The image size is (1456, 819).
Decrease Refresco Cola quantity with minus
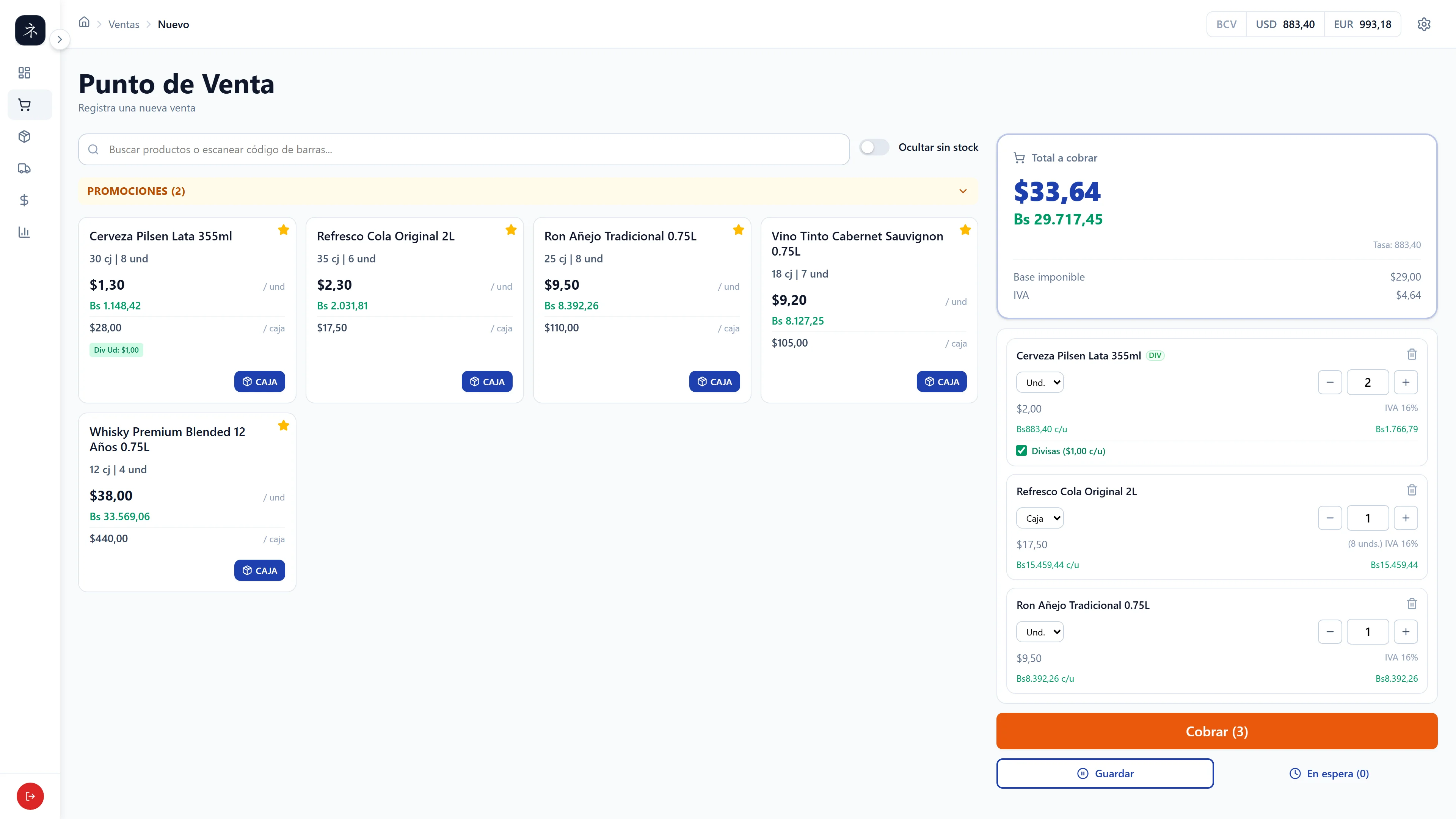coord(1330,518)
